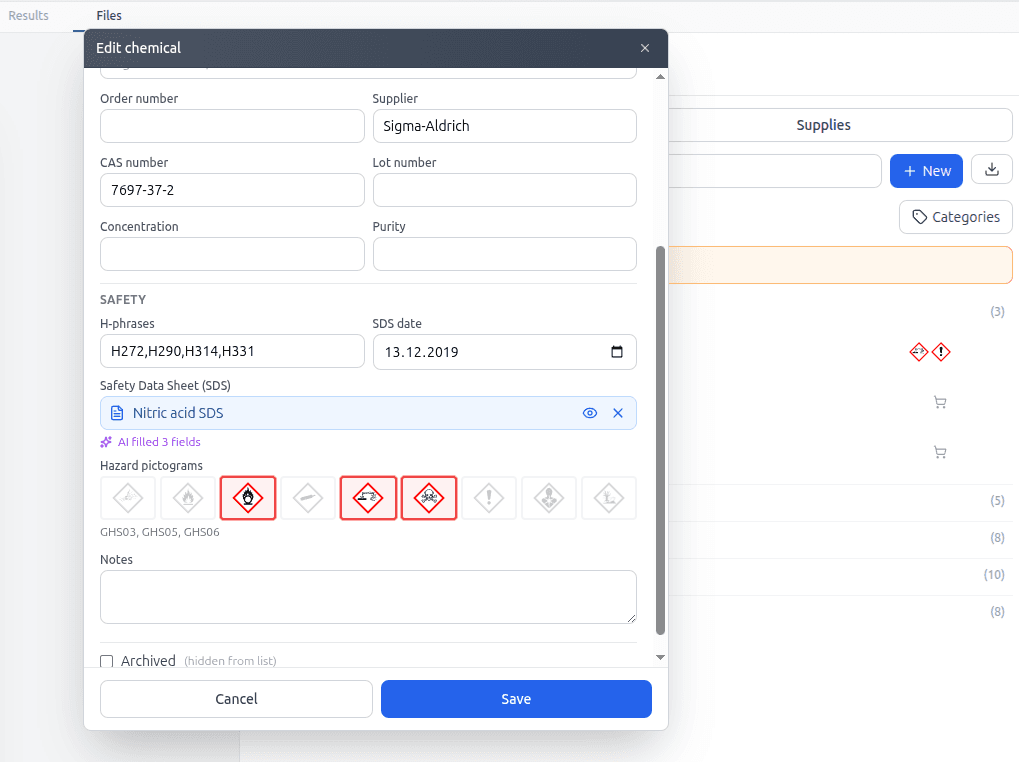Toggle the GHS07 exclamation mark pictogram
Image resolution: width=1019 pixels, height=762 pixels.
(x=489, y=498)
